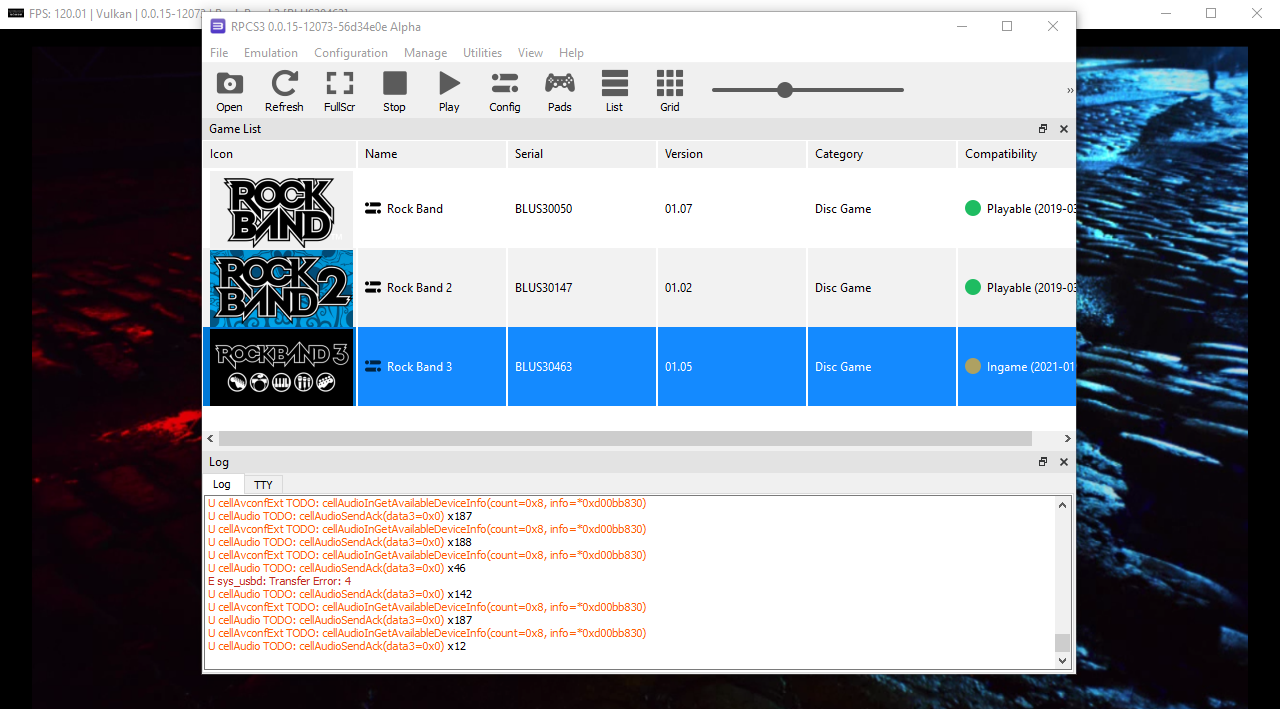Click Disc Game category for Rock Band 2
The image size is (1280, 709).
882,288
